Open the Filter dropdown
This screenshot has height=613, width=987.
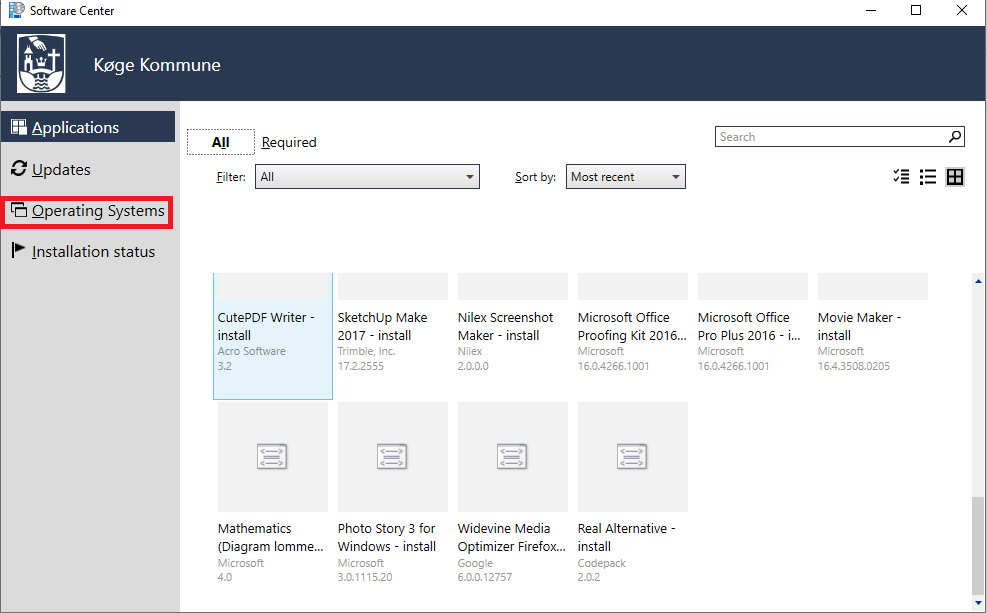pos(367,177)
